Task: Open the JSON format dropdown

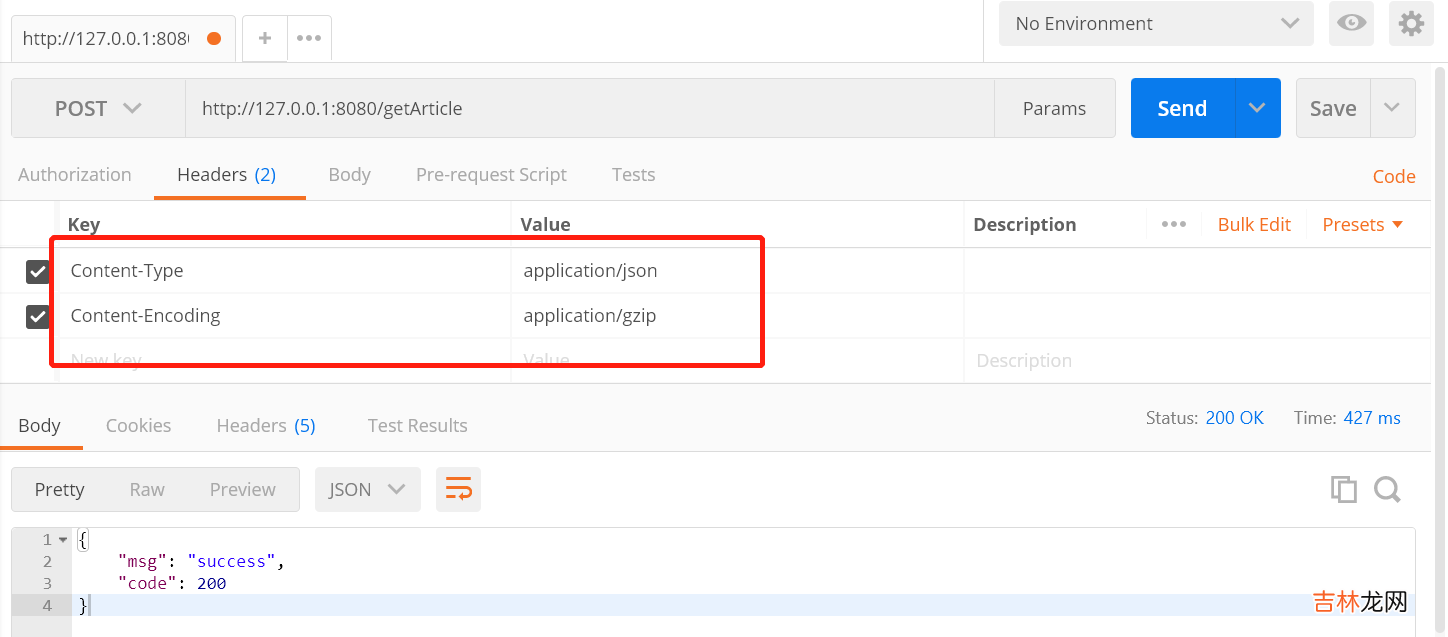Action: point(367,489)
